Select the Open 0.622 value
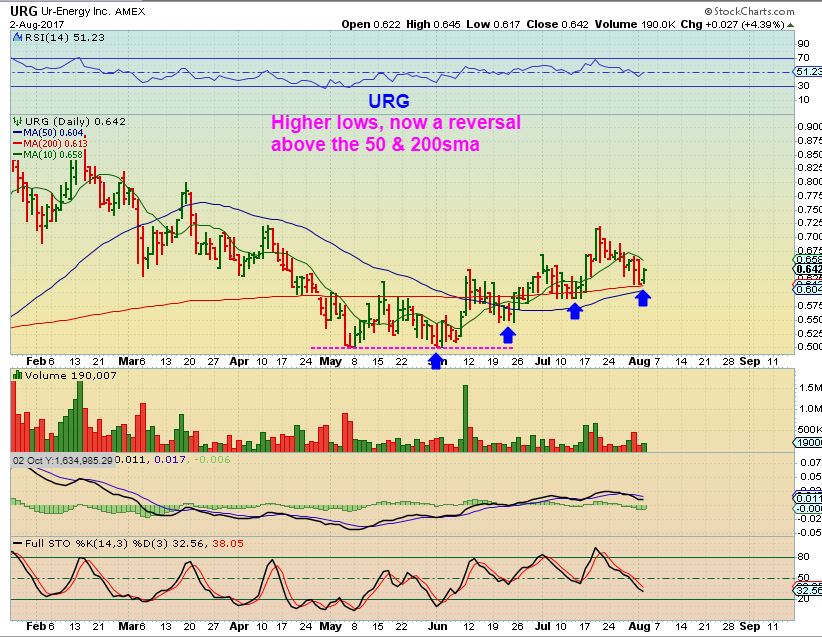 coord(371,24)
